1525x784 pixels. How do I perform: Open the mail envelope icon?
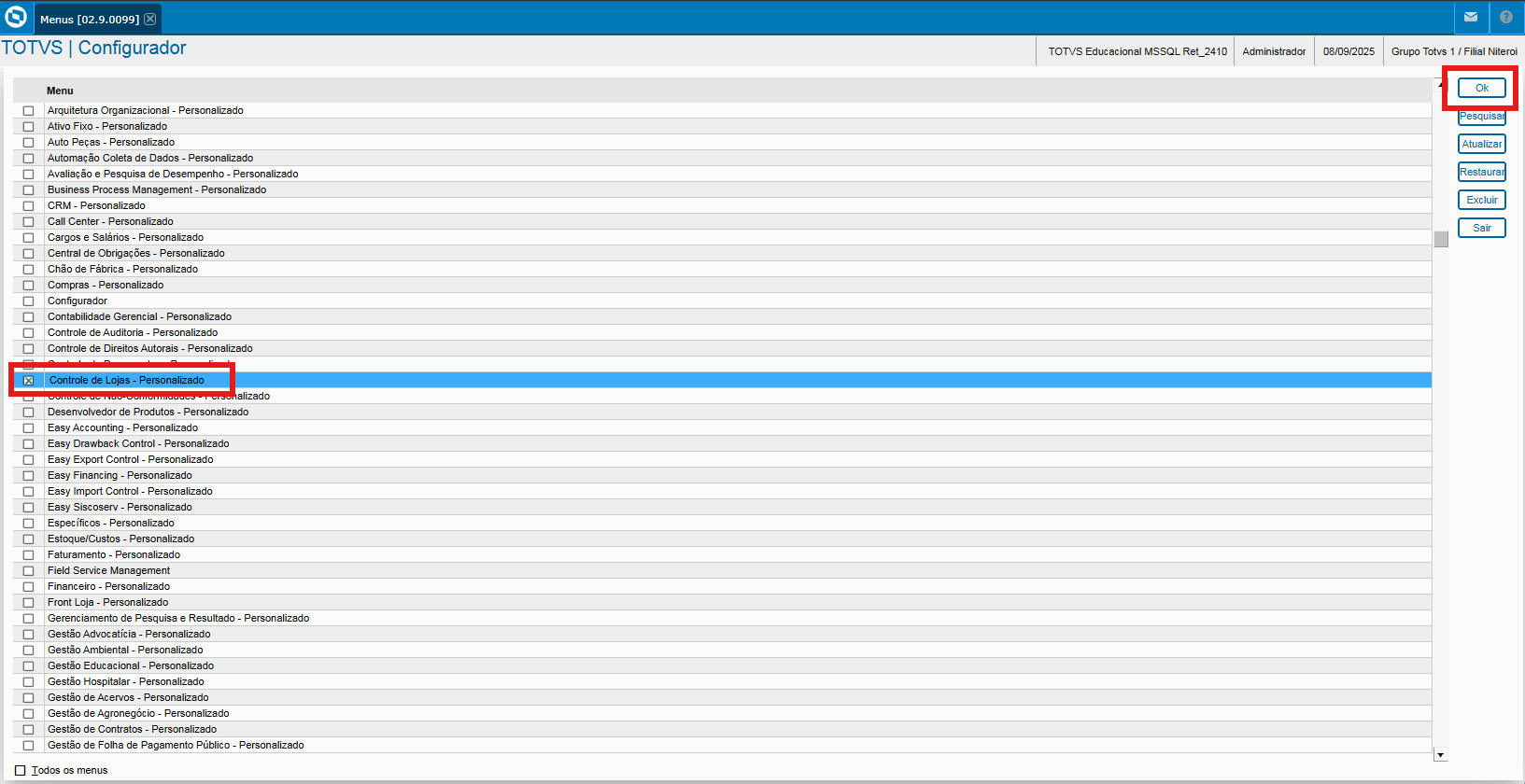[x=1471, y=17]
